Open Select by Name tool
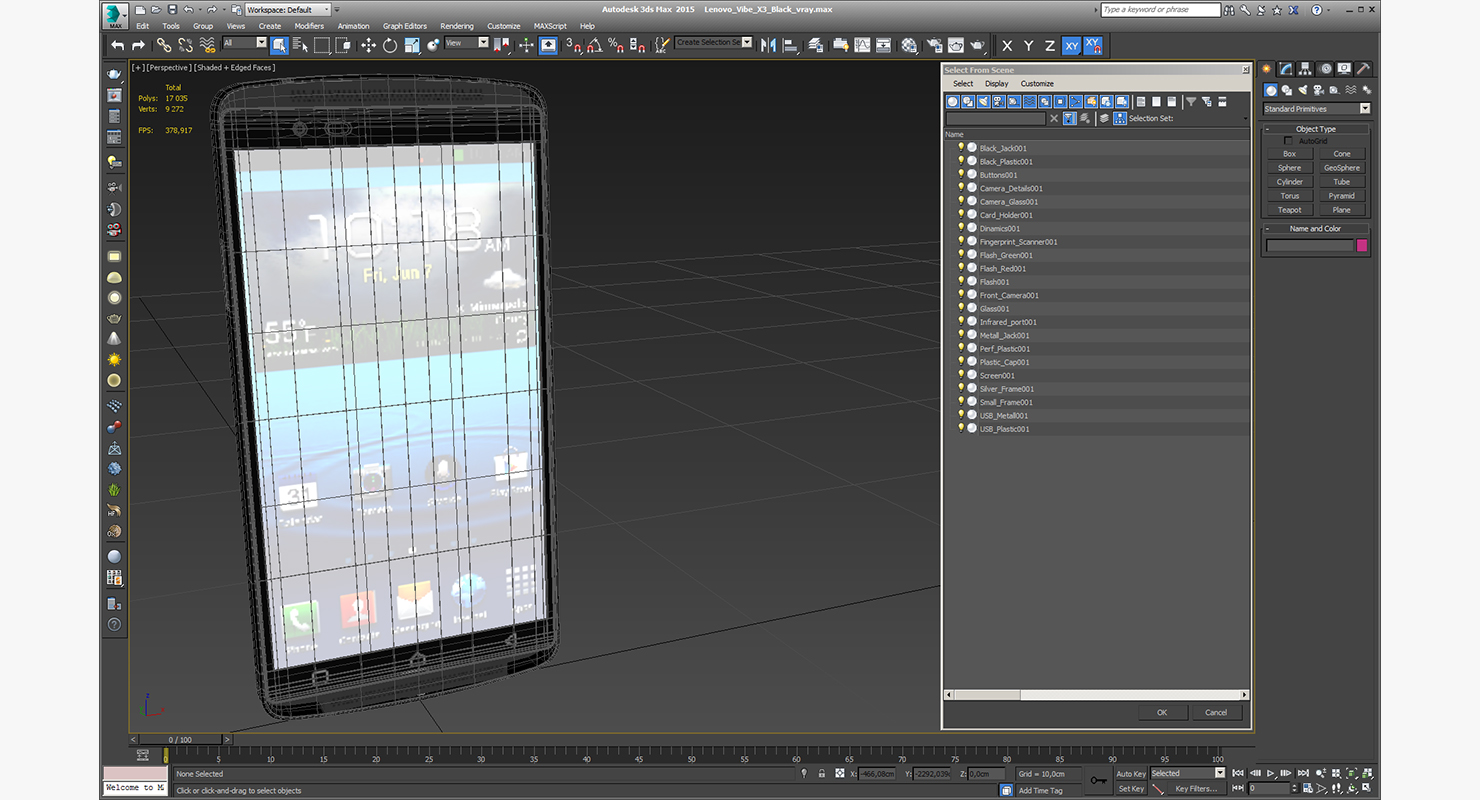The image size is (1480, 800). (x=300, y=45)
